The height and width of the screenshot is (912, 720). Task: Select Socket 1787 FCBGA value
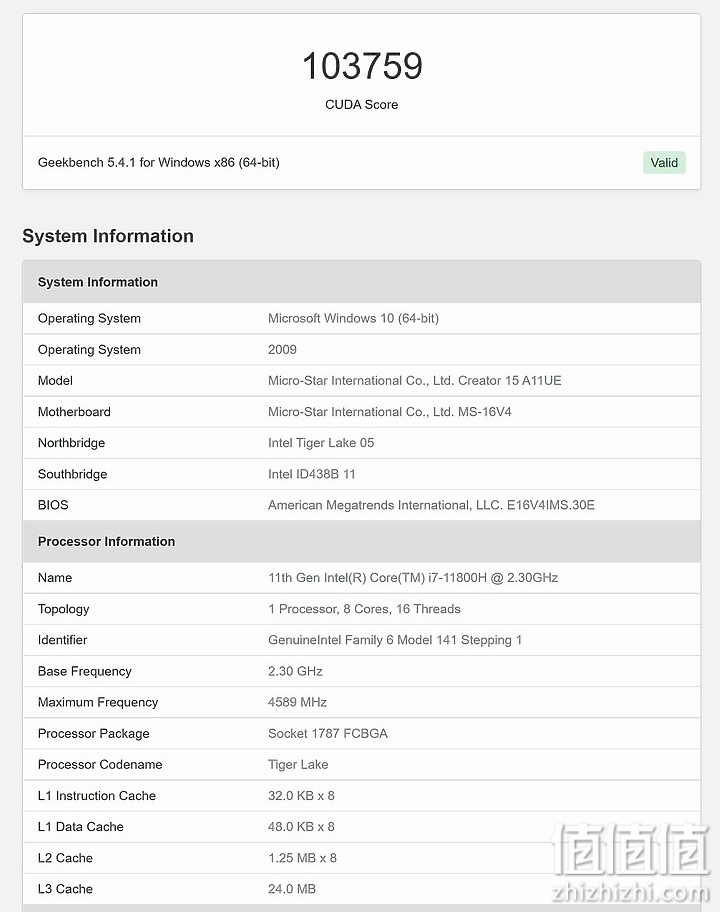click(x=328, y=733)
